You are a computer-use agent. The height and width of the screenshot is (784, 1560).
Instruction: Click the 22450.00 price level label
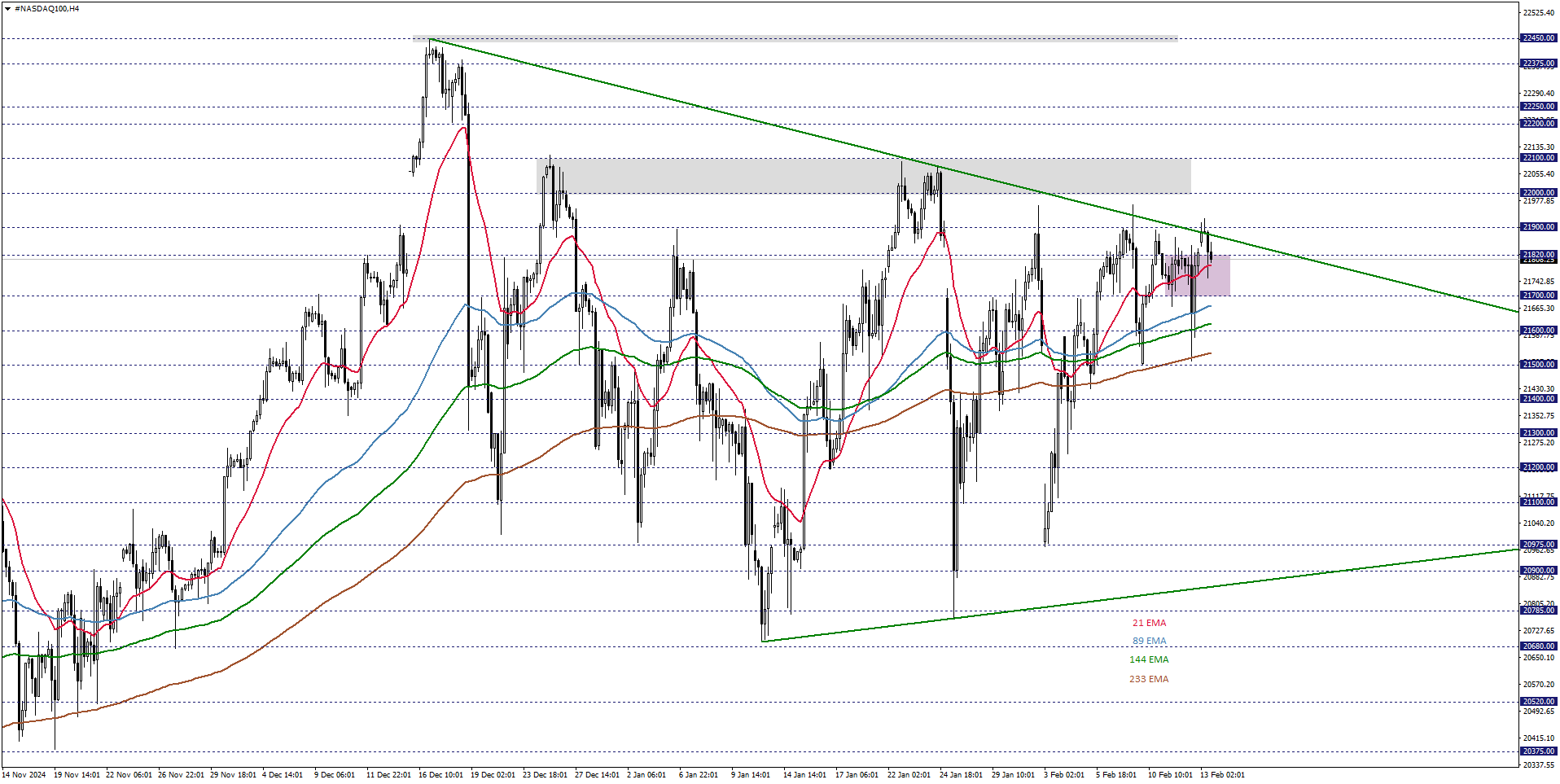click(1539, 38)
